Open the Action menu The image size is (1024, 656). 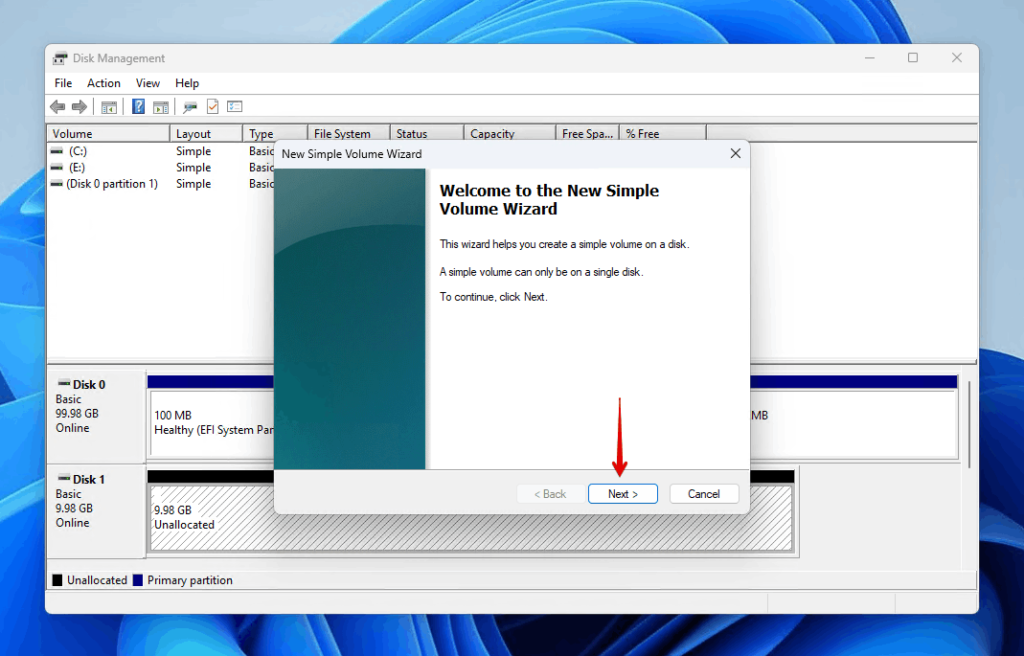tap(103, 83)
